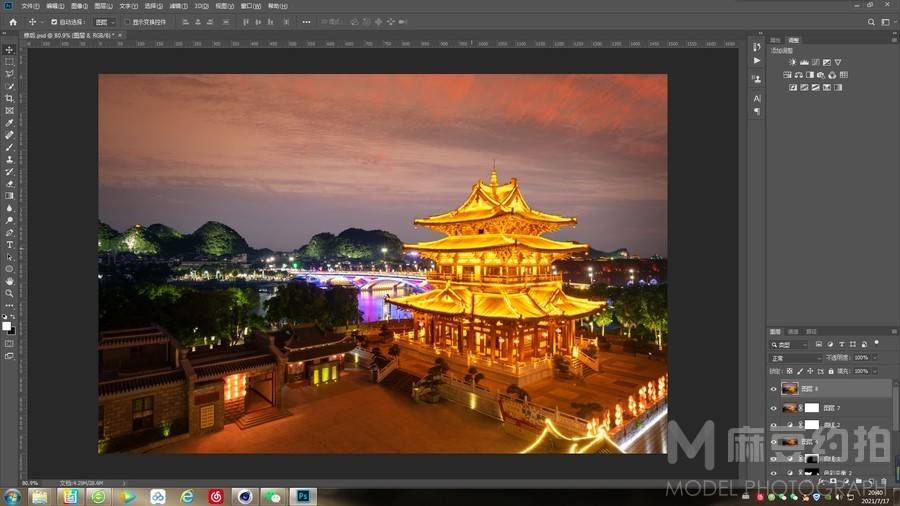Image resolution: width=900 pixels, height=506 pixels.
Task: Click the Home icon in options bar
Action: [13, 22]
